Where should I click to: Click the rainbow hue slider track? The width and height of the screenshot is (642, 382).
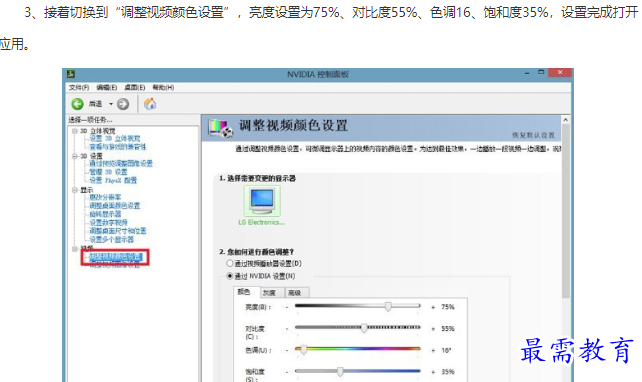[x=357, y=349]
